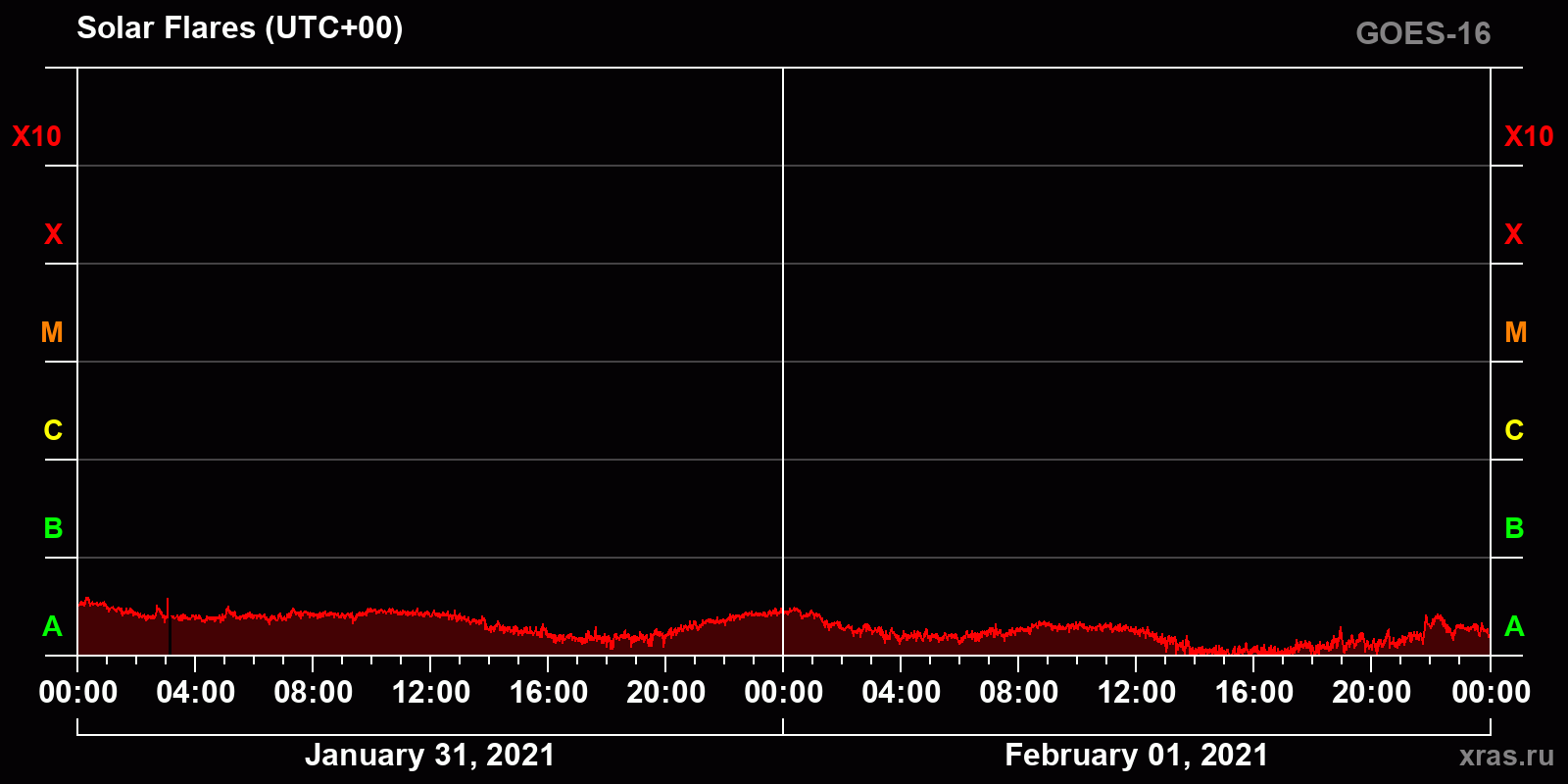Click the "January 31, 2021" date label

(429, 755)
